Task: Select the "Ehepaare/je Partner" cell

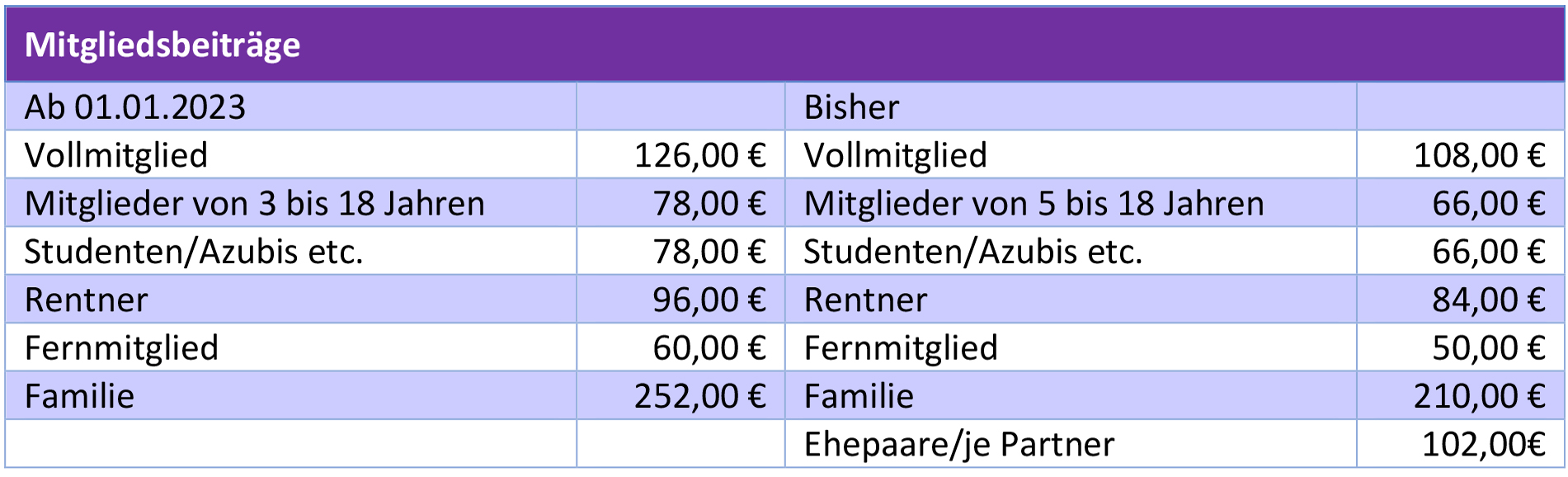Action: [958, 444]
